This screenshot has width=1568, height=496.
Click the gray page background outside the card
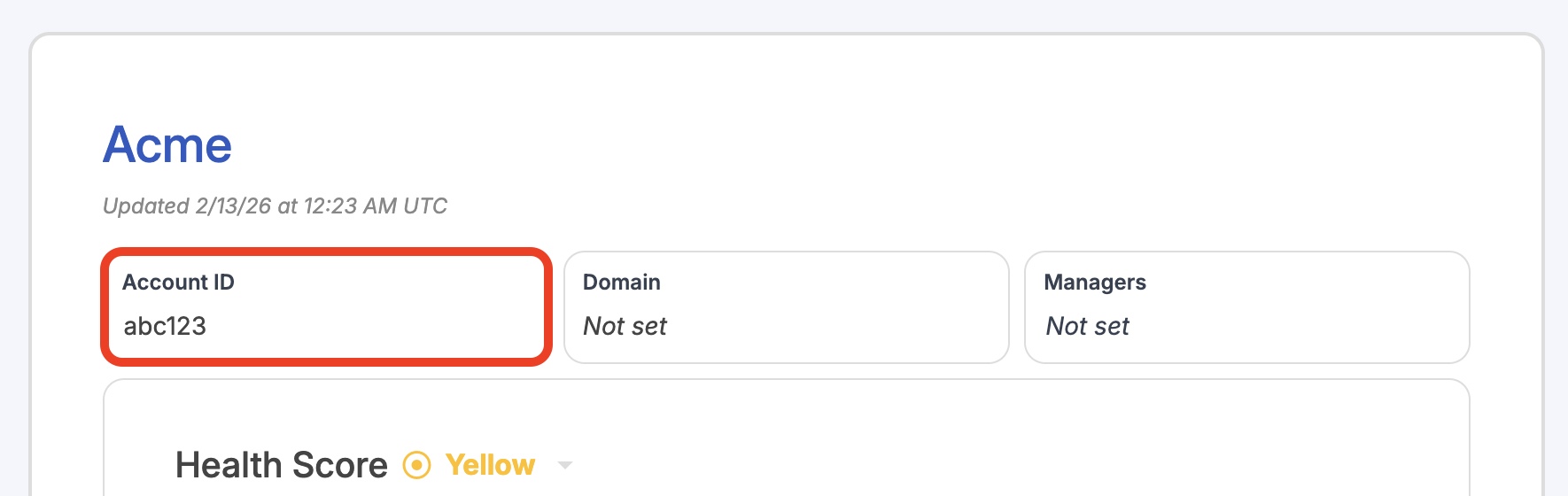[x=784, y=14]
